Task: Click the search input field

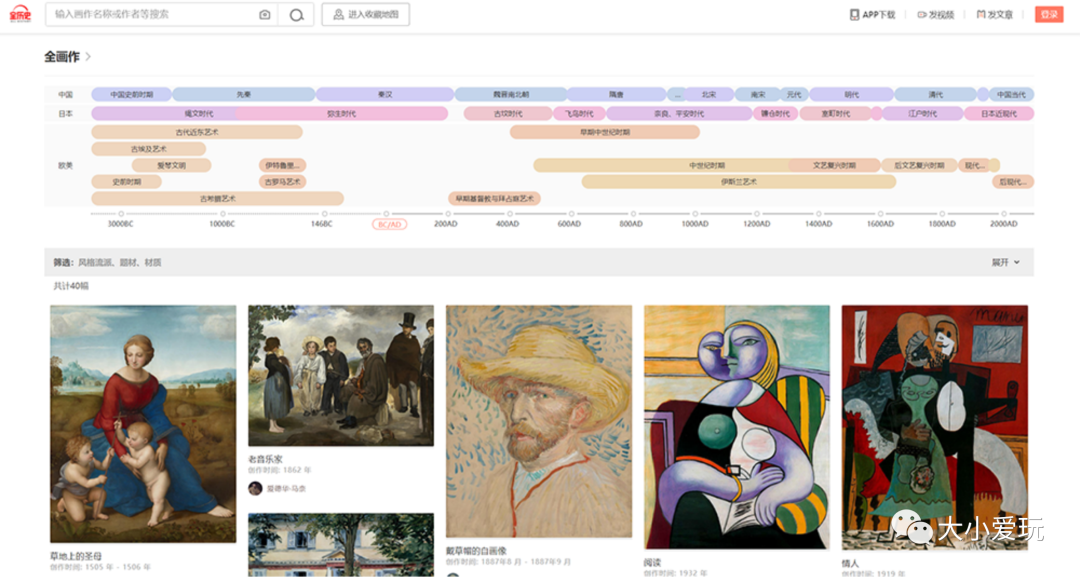Action: [150, 15]
